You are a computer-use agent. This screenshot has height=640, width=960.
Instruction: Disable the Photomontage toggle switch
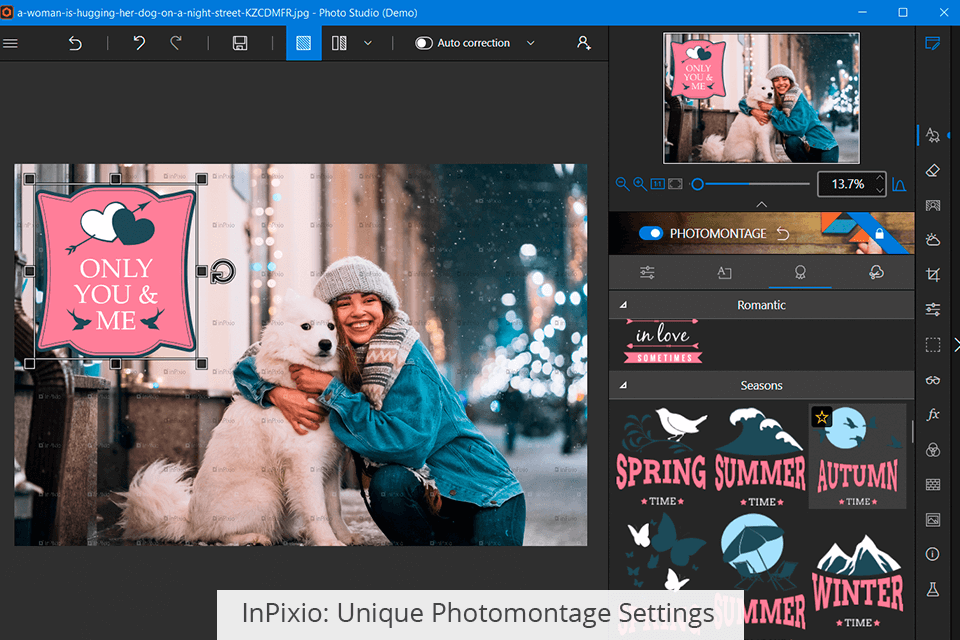point(651,233)
